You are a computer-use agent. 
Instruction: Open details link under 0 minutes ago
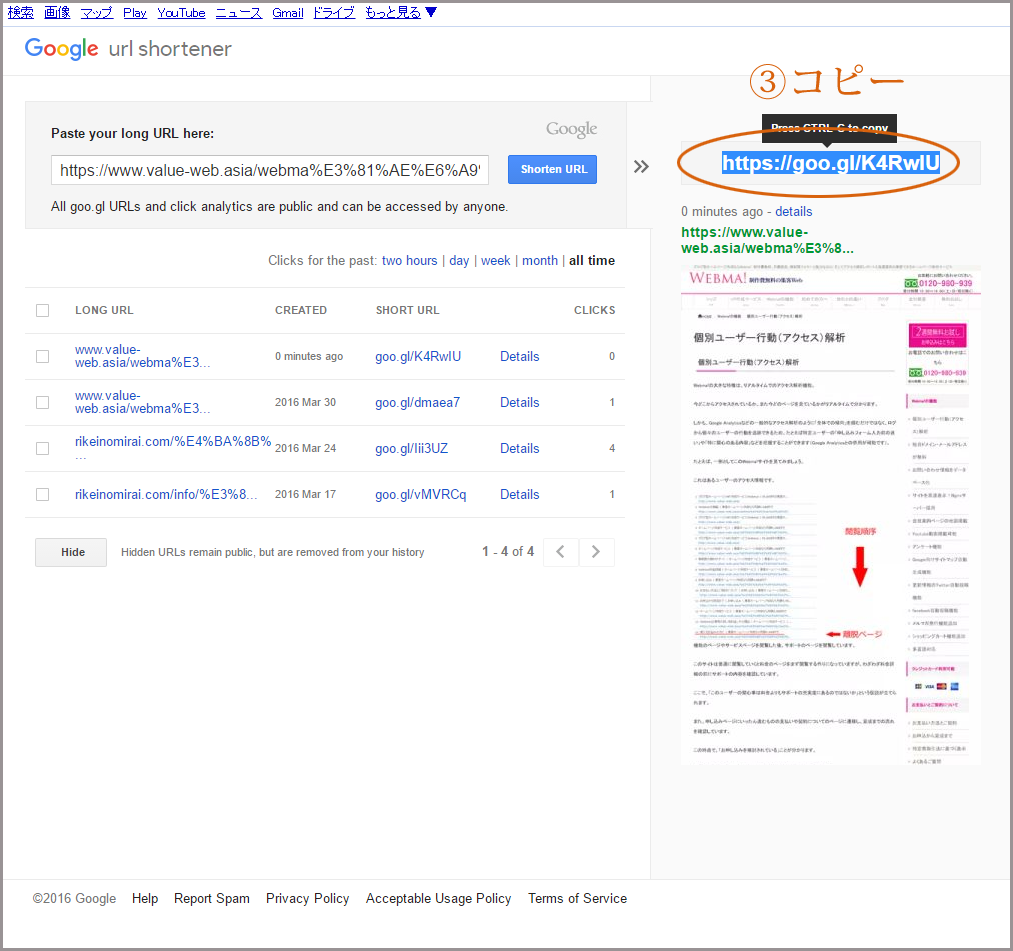(793, 211)
